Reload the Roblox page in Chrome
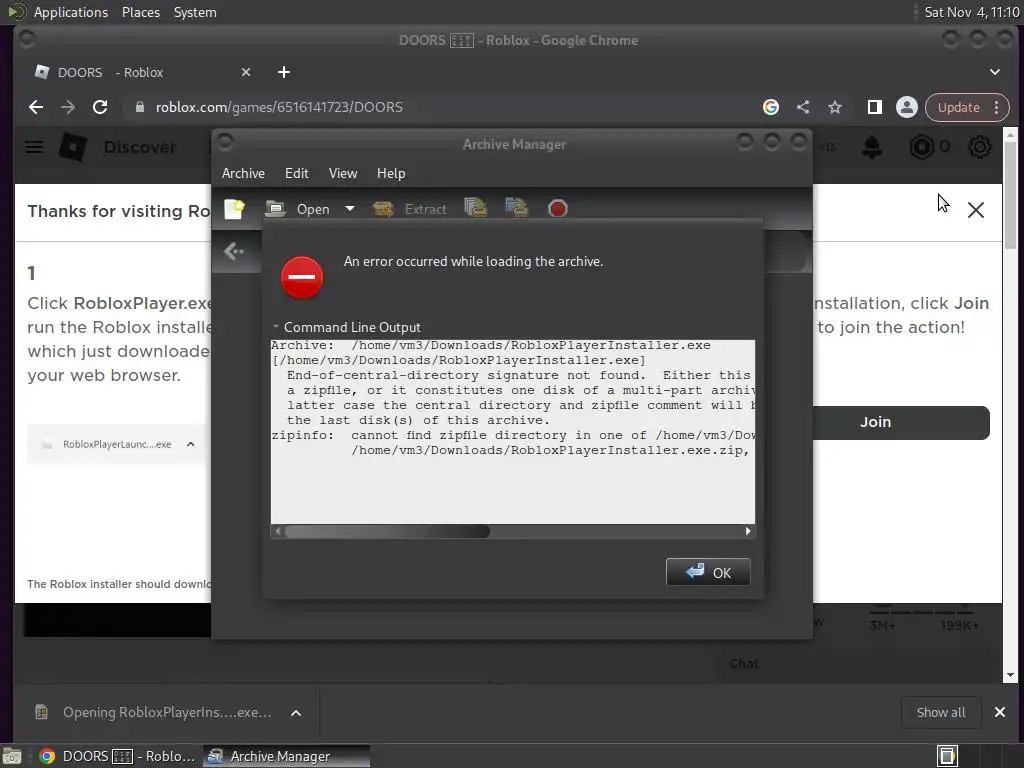The image size is (1024, 768). [100, 107]
